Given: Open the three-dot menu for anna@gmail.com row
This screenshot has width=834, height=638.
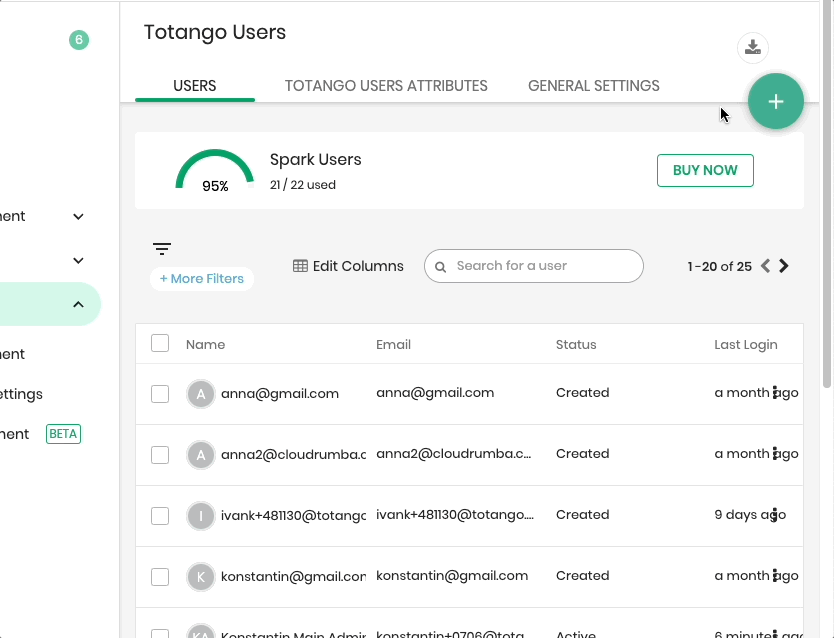Looking at the screenshot, I should (x=775, y=393).
